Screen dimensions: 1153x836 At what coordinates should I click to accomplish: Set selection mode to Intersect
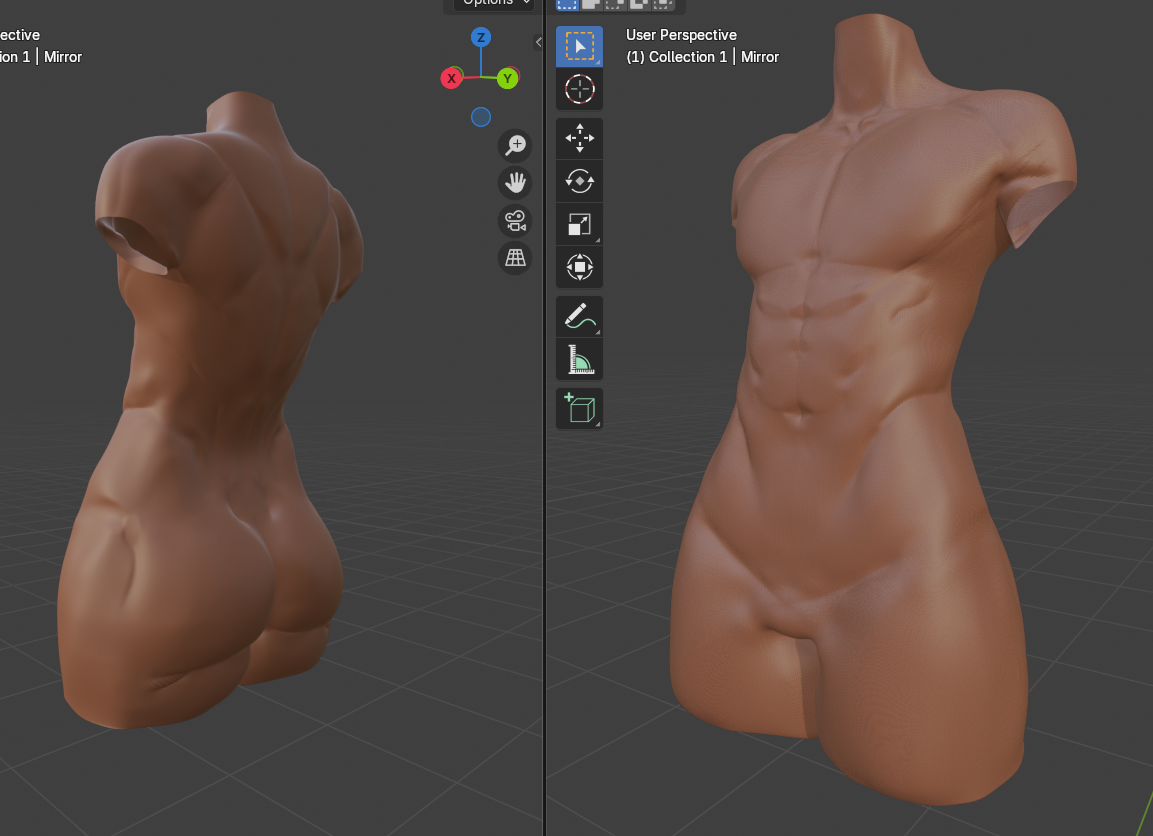tap(662, 4)
